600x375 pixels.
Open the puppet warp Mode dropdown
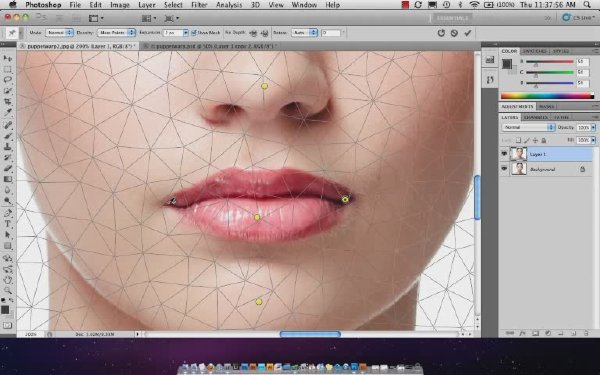59,33
